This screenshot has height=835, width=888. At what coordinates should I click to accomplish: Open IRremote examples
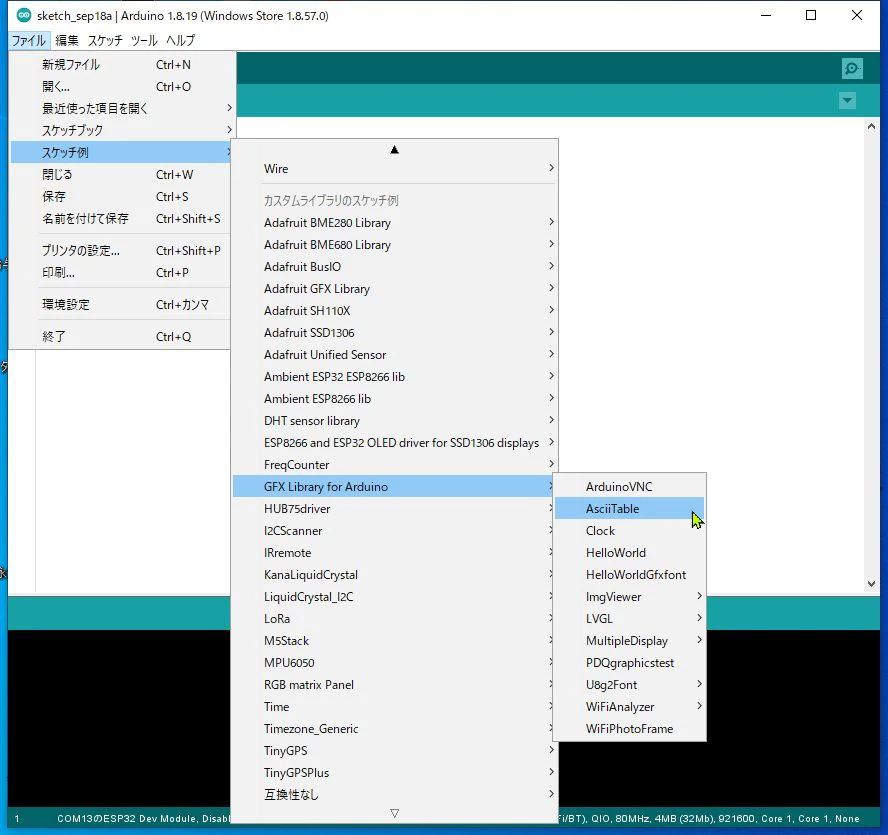tap(392, 553)
